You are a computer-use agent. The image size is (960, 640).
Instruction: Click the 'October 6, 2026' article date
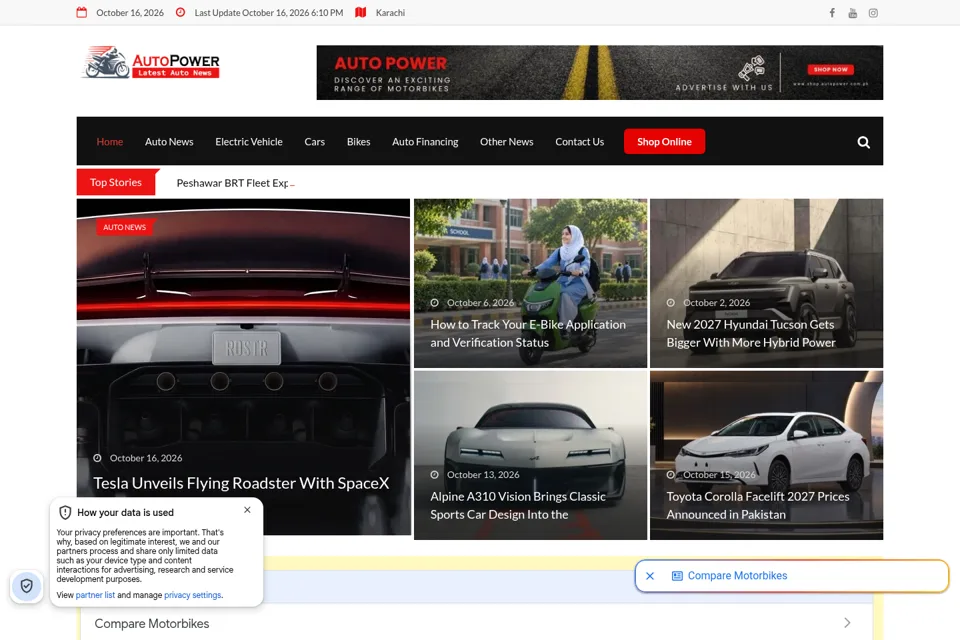tap(480, 303)
